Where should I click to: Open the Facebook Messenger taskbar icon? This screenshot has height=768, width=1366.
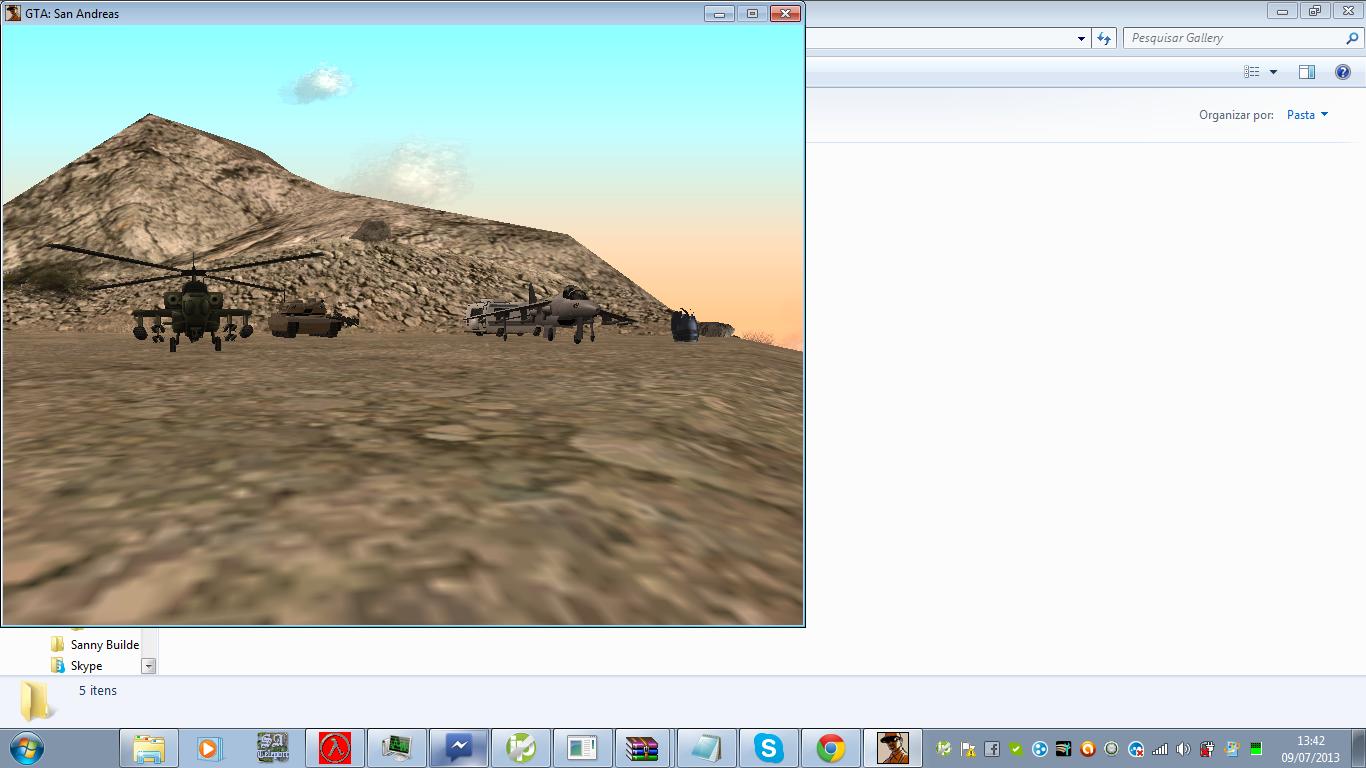pyautogui.click(x=459, y=748)
